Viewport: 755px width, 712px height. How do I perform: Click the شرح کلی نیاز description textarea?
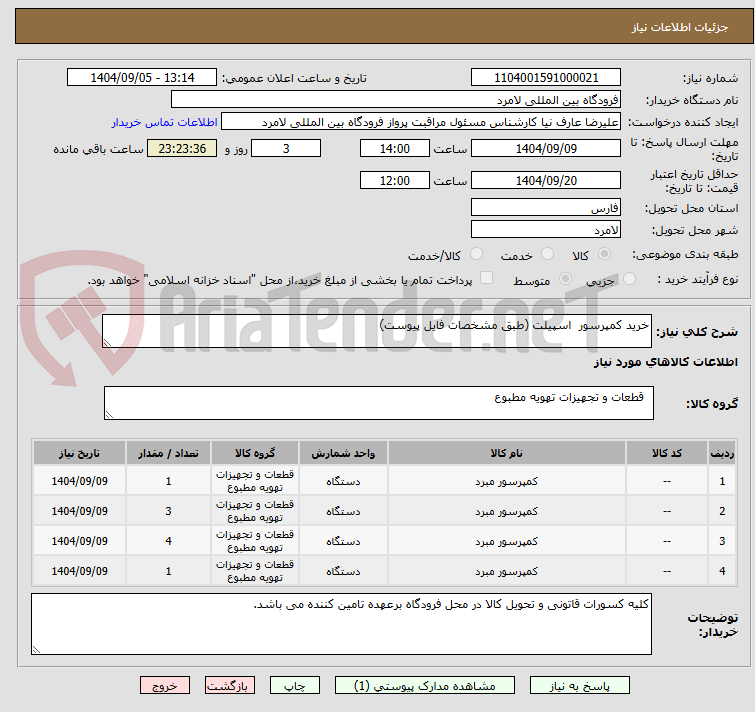click(377, 331)
